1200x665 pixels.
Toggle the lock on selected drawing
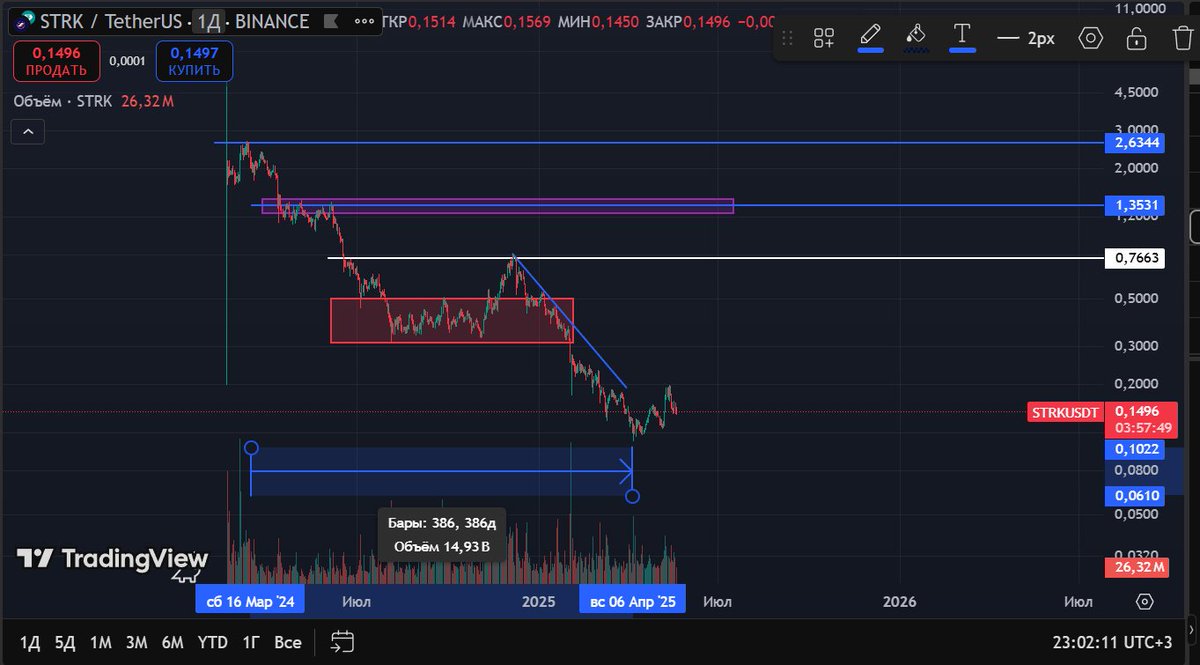[1136, 38]
